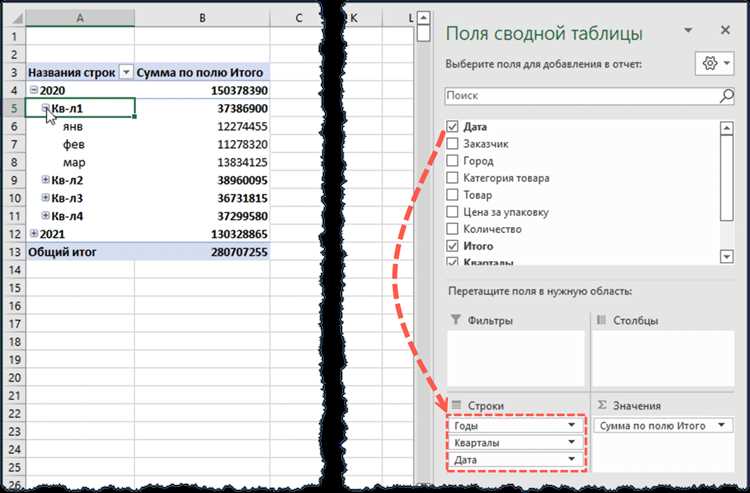Uncheck the Итого field checkbox
This screenshot has width=750, height=493.
(x=452, y=246)
